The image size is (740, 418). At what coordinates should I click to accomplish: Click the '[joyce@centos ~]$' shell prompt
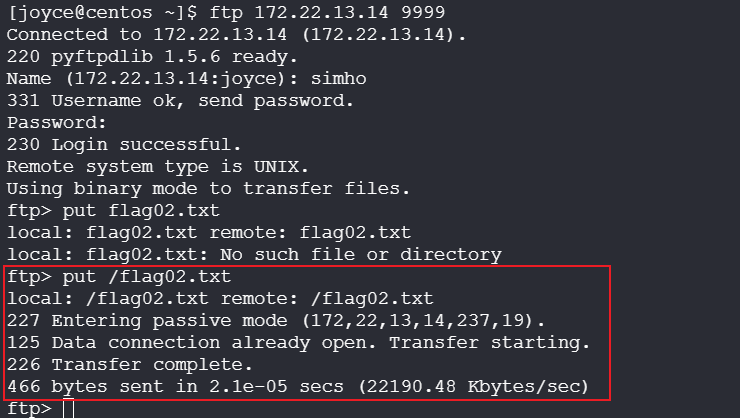coord(102,13)
